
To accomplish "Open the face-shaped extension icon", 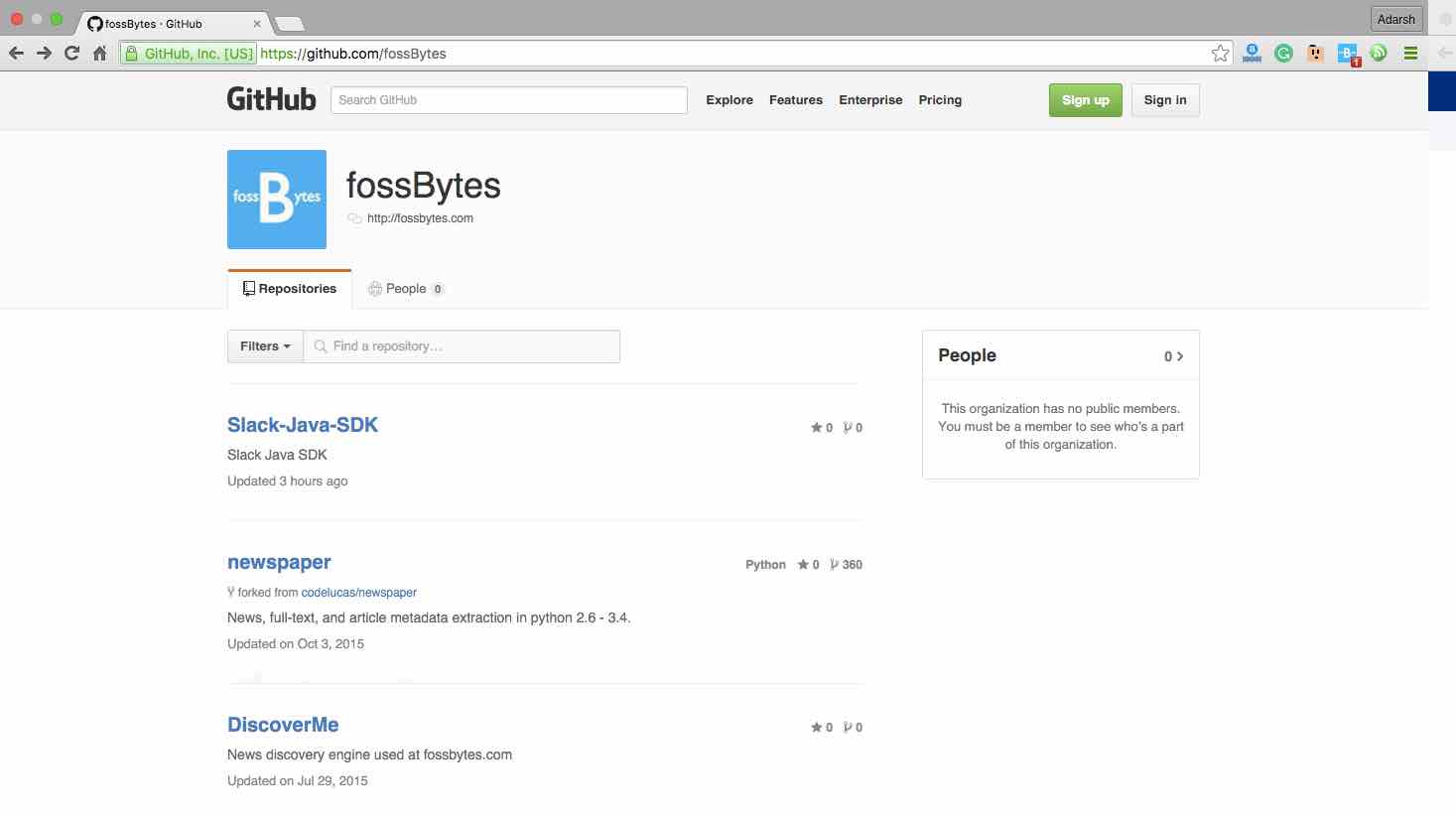I will coord(1315,54).
